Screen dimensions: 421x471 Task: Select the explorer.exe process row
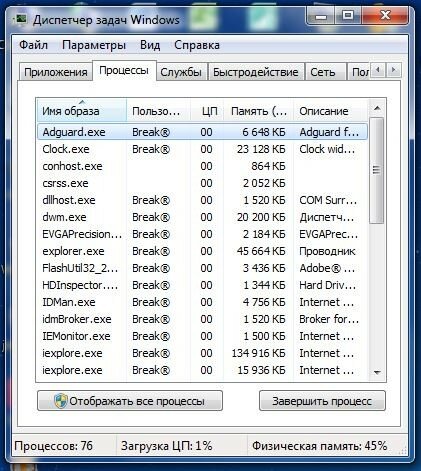click(202, 251)
